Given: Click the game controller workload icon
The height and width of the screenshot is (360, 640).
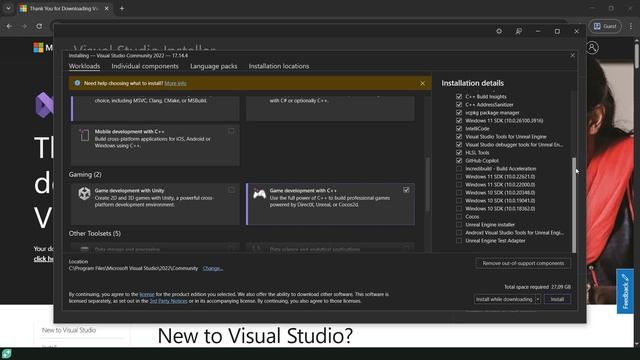Looking at the screenshot, I should point(259,193).
